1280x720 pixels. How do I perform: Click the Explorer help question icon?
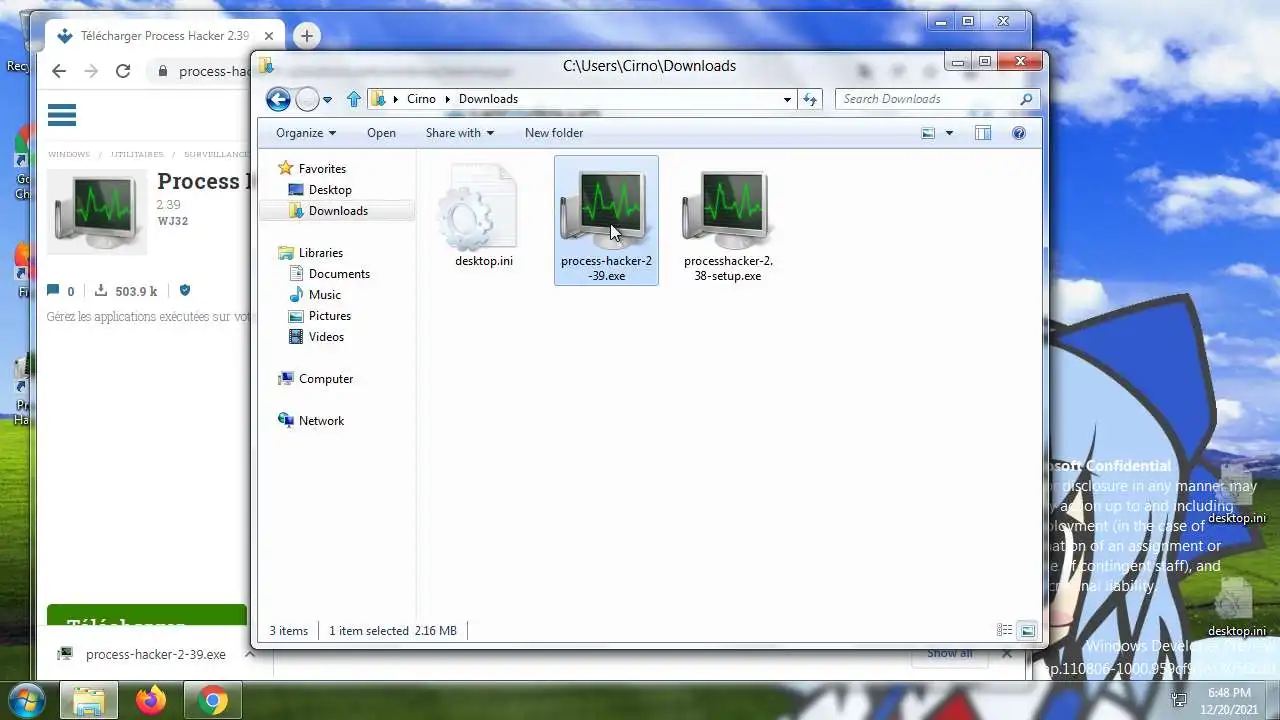(x=1019, y=133)
